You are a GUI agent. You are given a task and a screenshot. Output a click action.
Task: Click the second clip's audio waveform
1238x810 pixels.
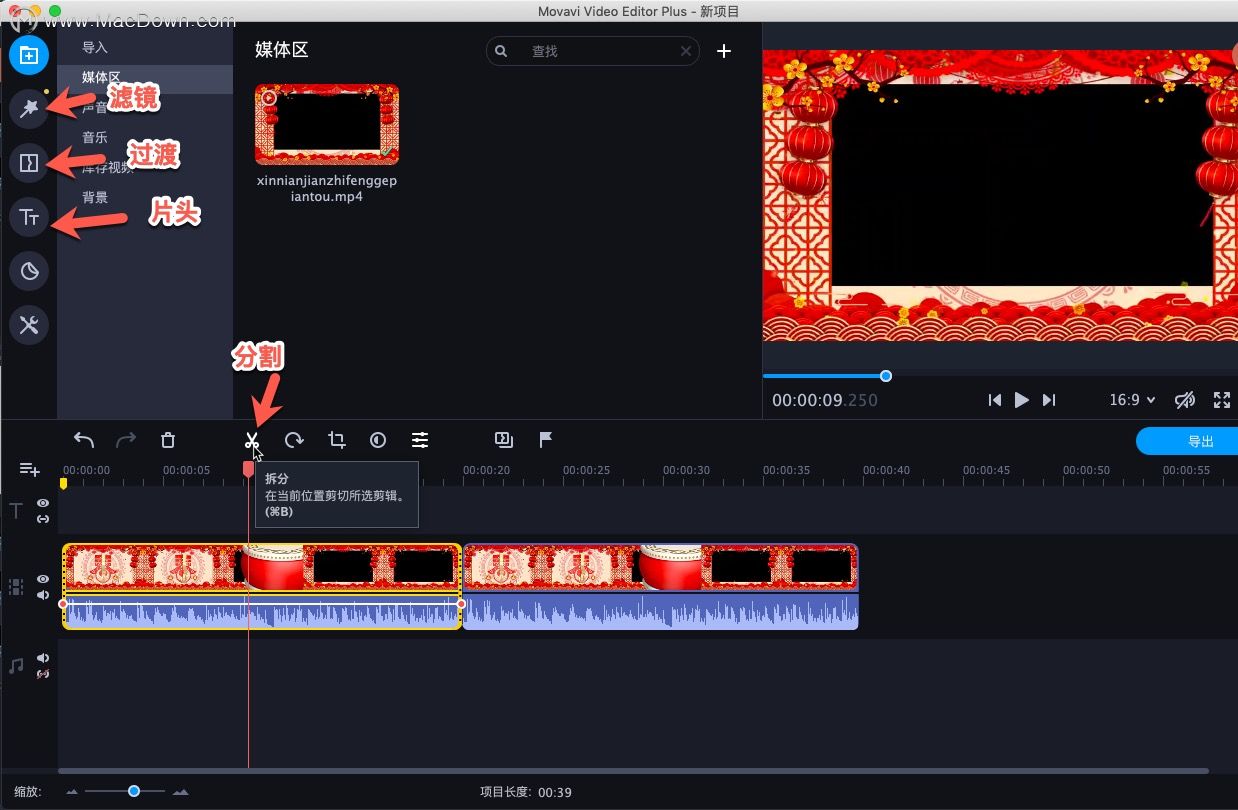(660, 611)
